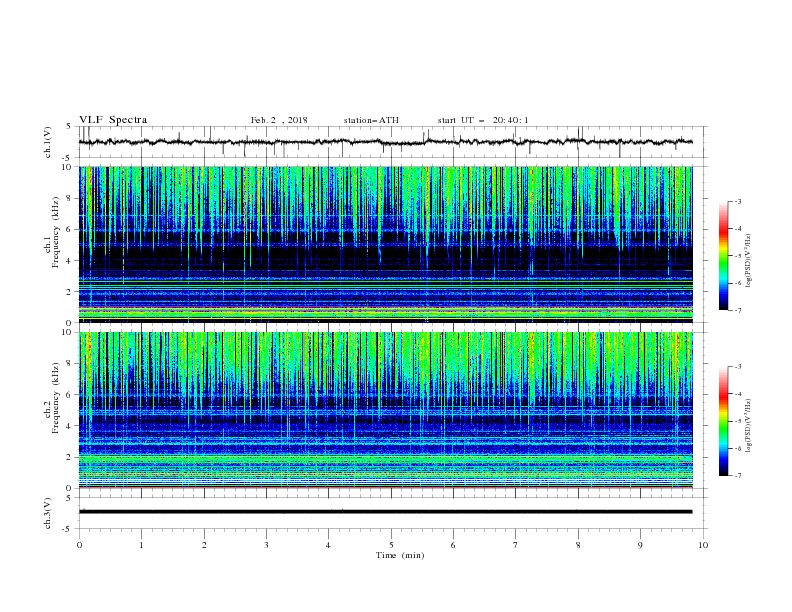Select the "Feb. 2 , 2018" date text

[279, 120]
